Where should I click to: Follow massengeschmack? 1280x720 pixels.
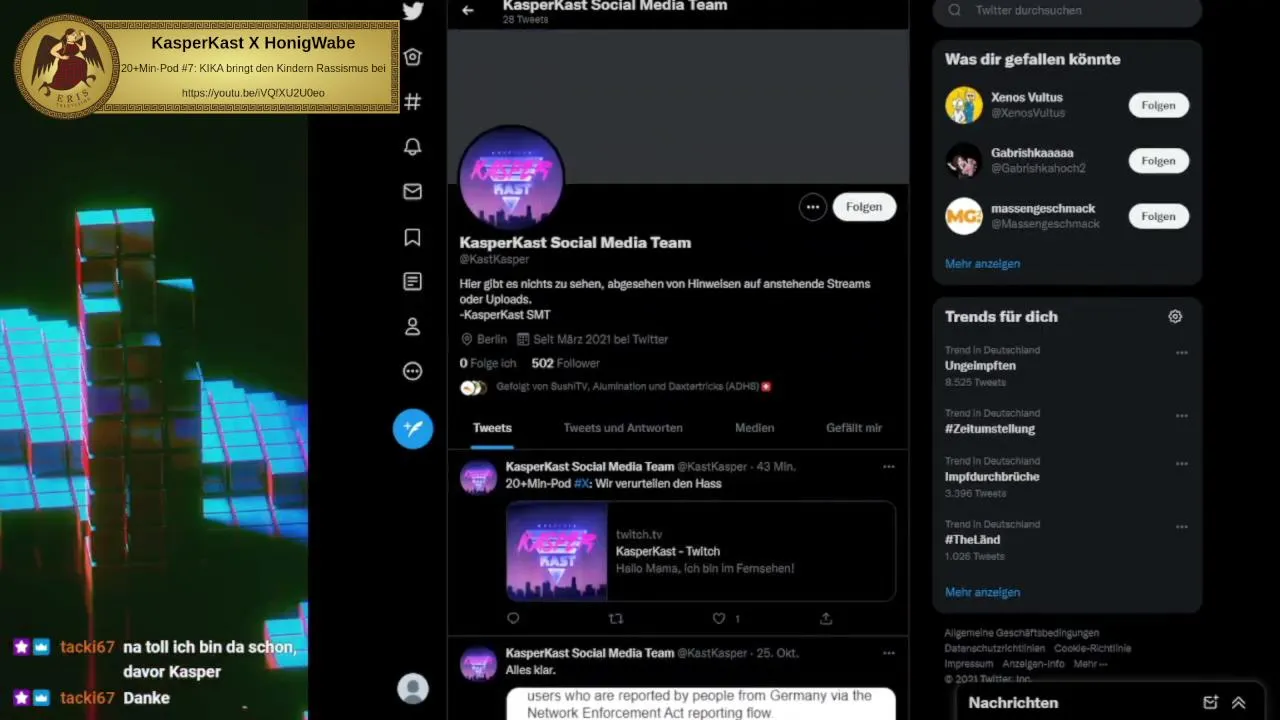1158,216
